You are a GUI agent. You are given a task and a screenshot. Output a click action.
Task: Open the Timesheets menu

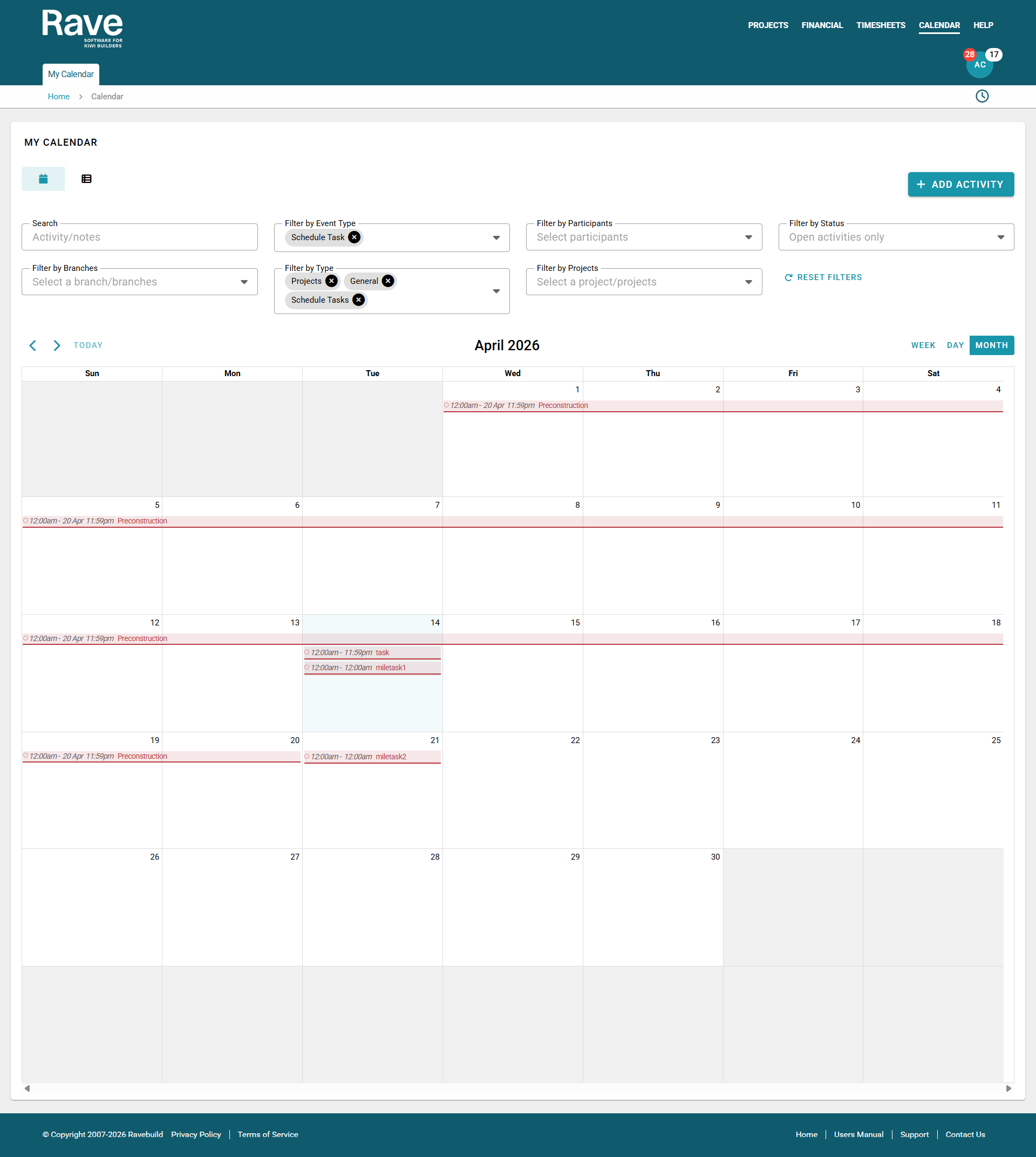880,25
